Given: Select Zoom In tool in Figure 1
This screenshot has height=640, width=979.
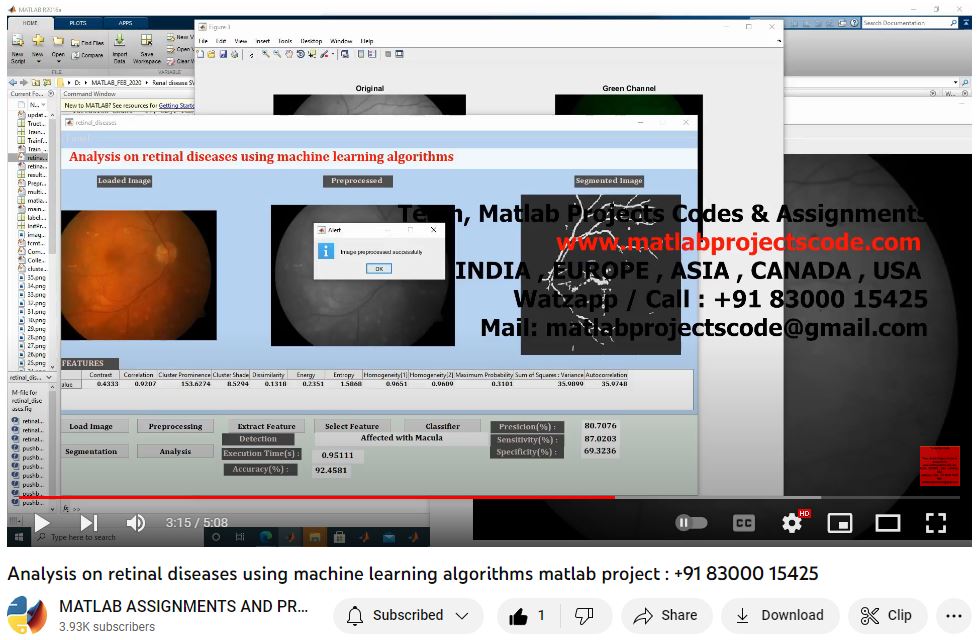Looking at the screenshot, I should tap(266, 54).
